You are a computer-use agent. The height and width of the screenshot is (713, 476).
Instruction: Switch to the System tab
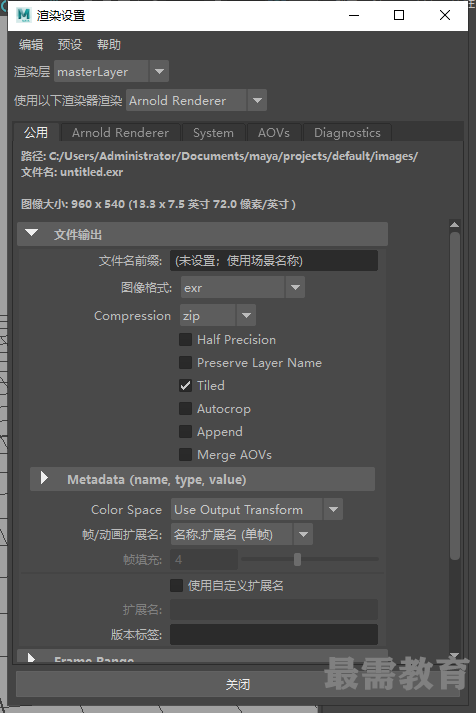point(213,132)
